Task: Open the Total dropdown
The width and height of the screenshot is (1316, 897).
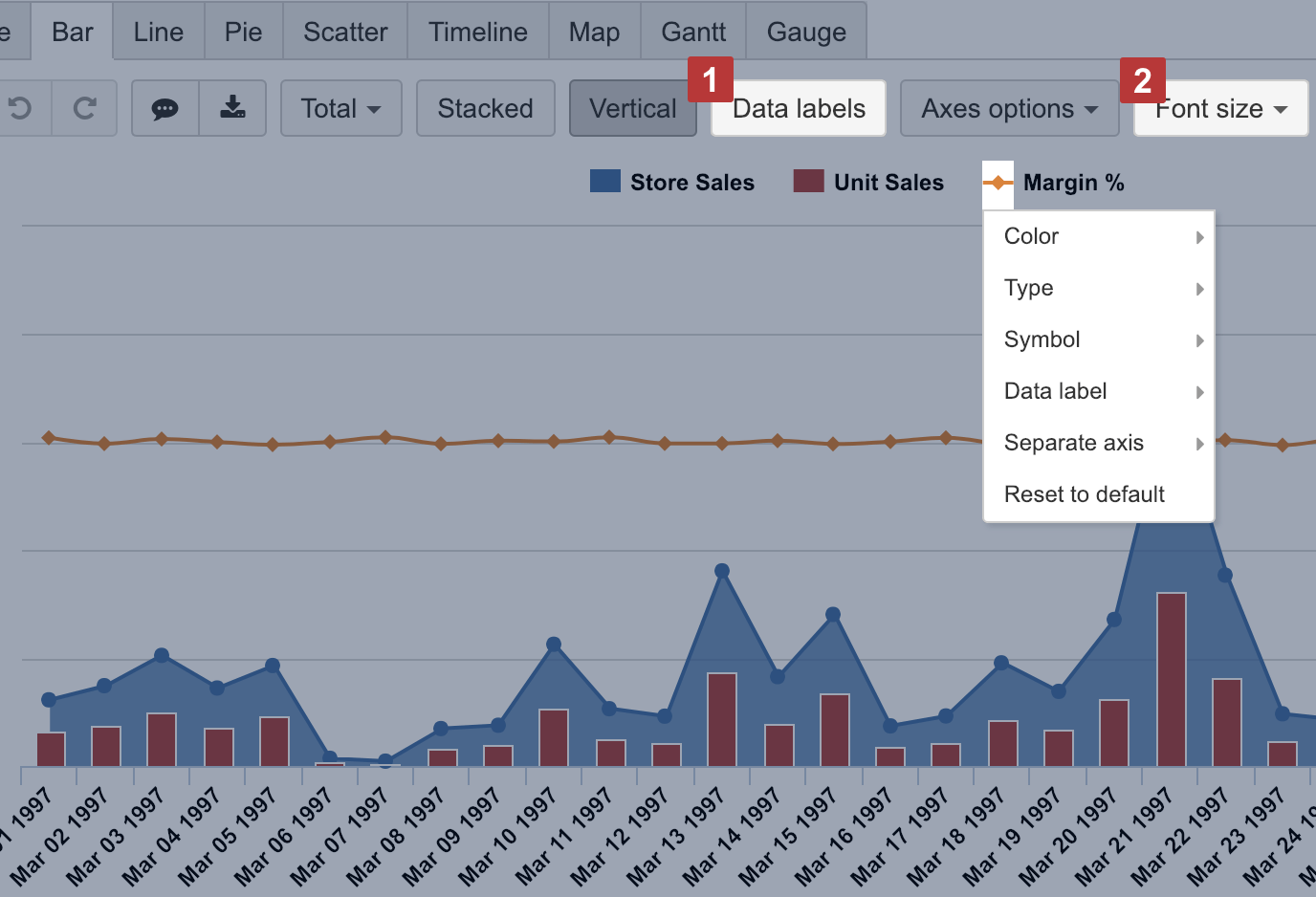Action: click(x=340, y=108)
